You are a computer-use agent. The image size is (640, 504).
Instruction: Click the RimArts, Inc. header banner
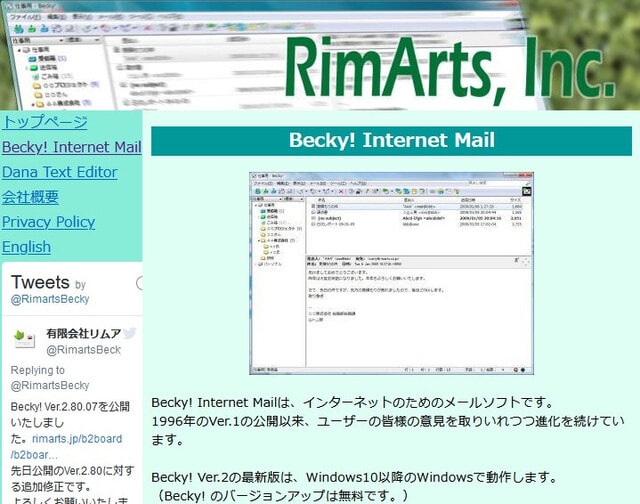320,55
